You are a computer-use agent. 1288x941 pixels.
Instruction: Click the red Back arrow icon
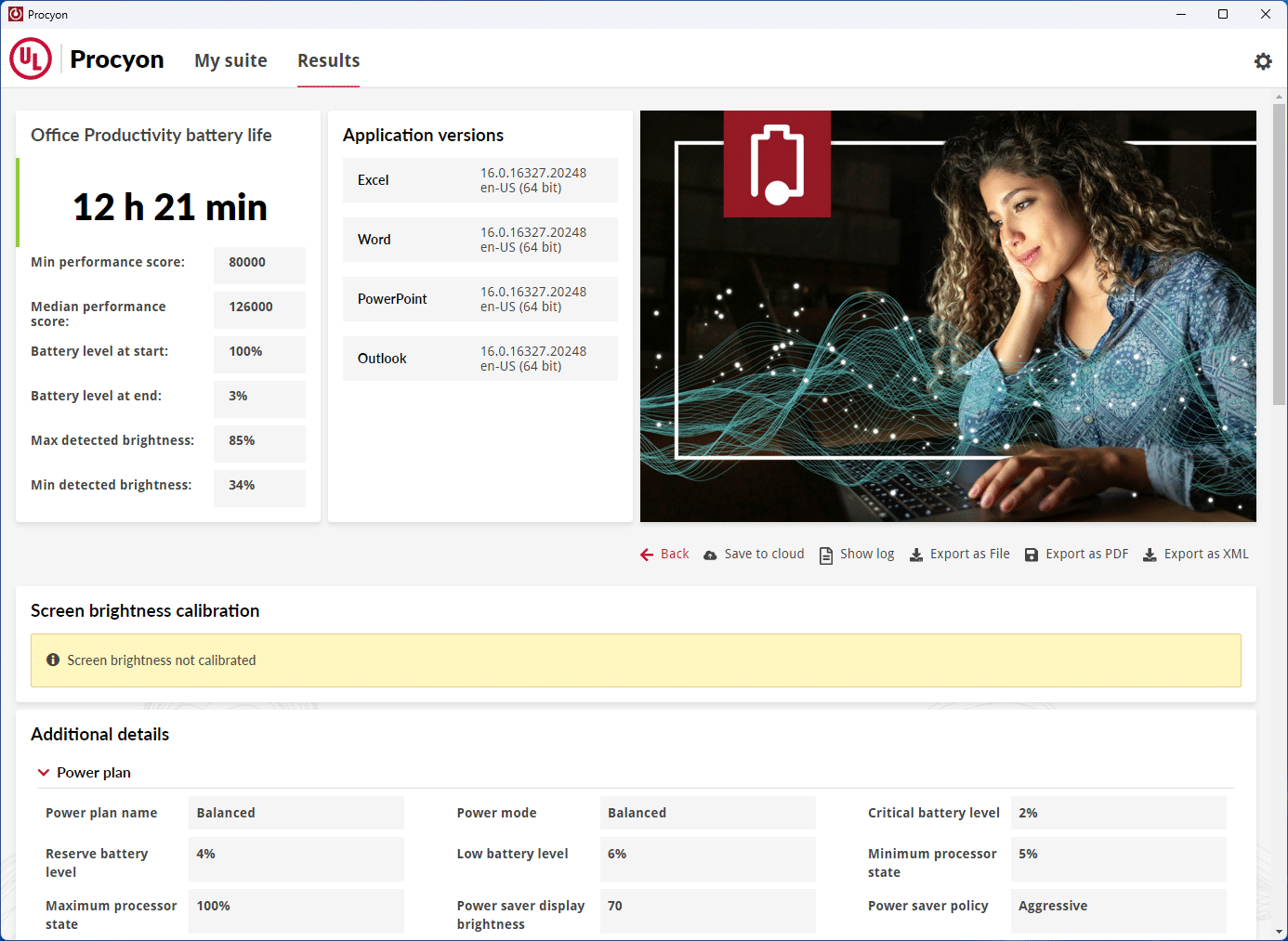[647, 555]
